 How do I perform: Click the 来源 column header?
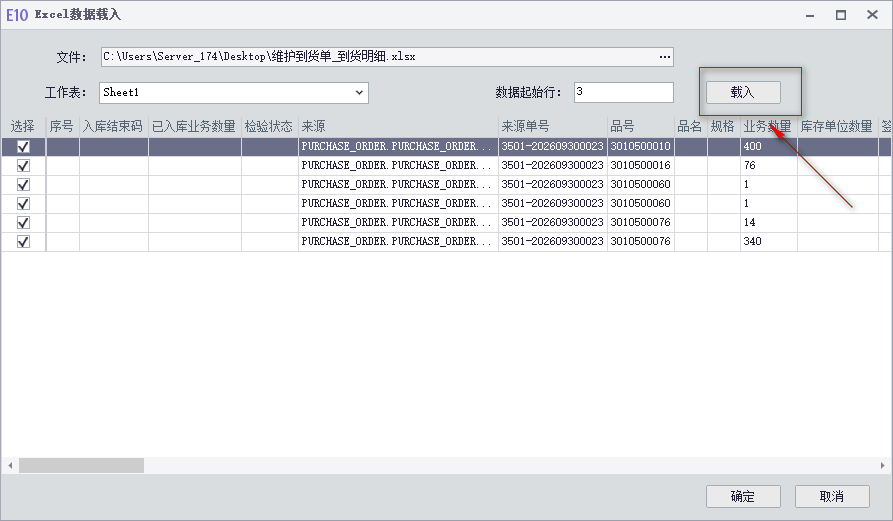click(398, 126)
